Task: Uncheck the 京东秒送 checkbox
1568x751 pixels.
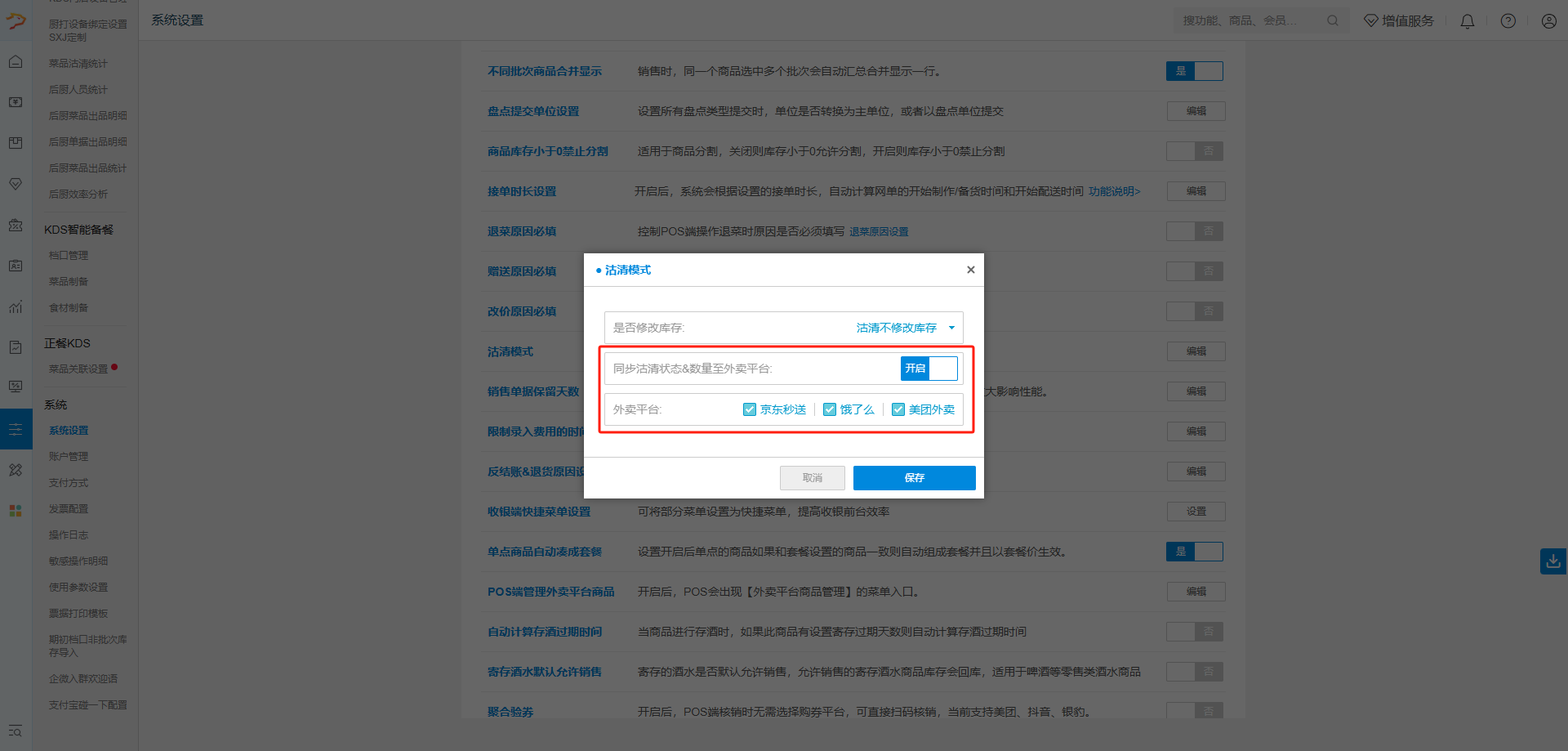Action: [750, 409]
